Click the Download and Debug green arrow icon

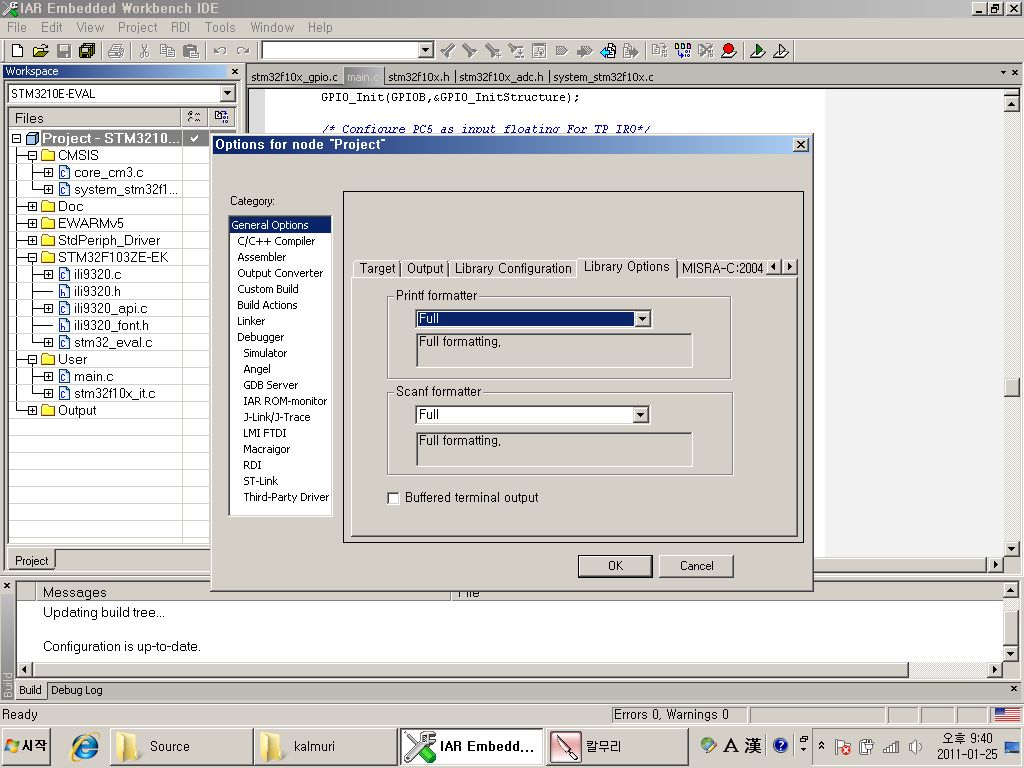pos(758,50)
